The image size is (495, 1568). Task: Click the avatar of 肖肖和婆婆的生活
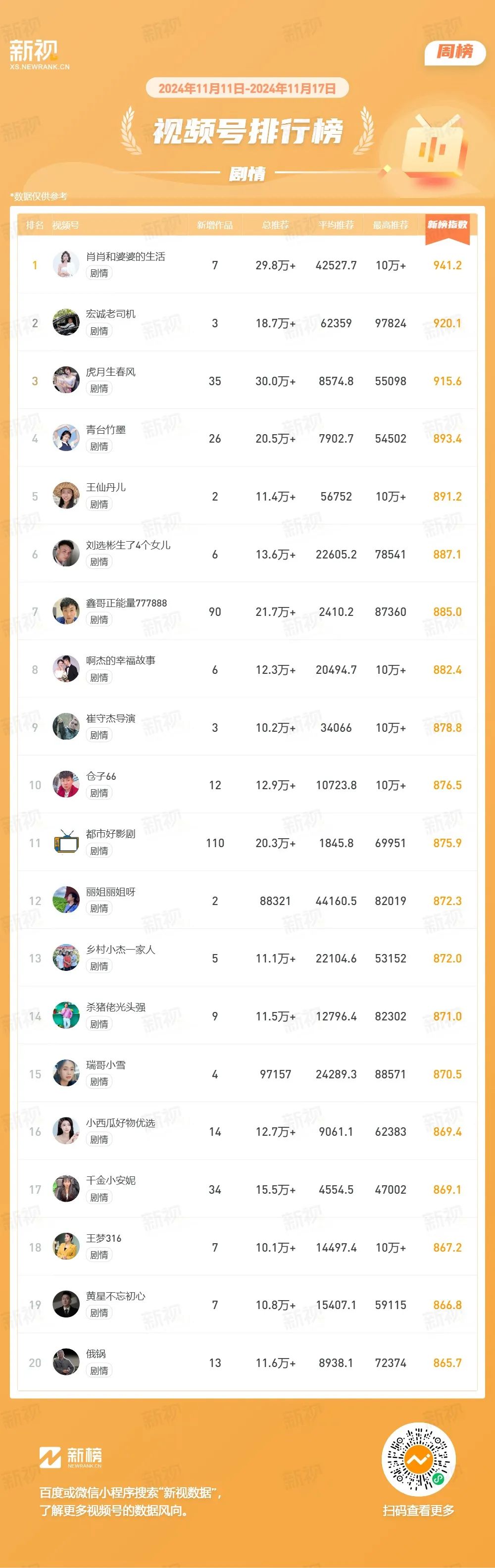(66, 265)
